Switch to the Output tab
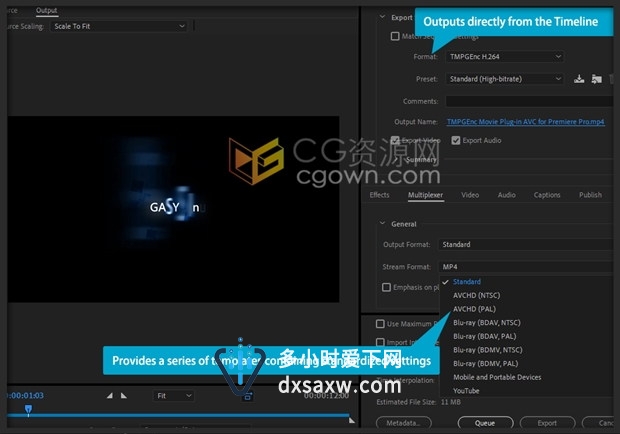The height and width of the screenshot is (434, 620). pos(47,10)
